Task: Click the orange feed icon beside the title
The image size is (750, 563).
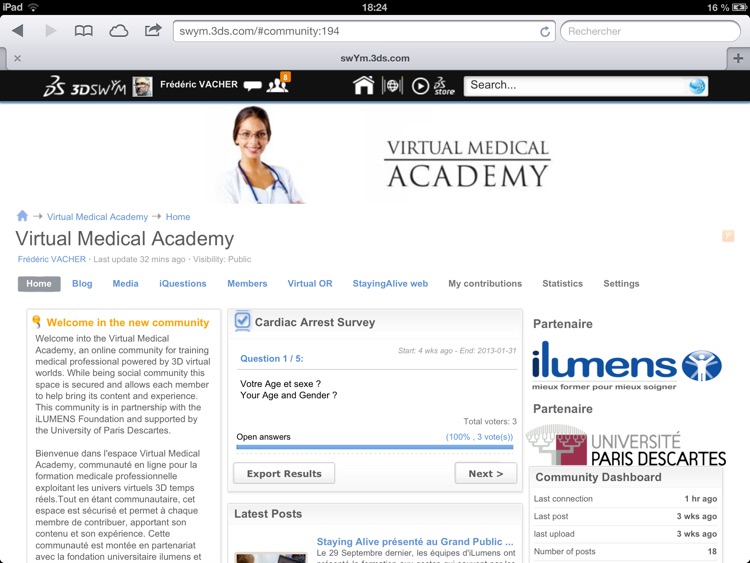Action: coord(728,235)
